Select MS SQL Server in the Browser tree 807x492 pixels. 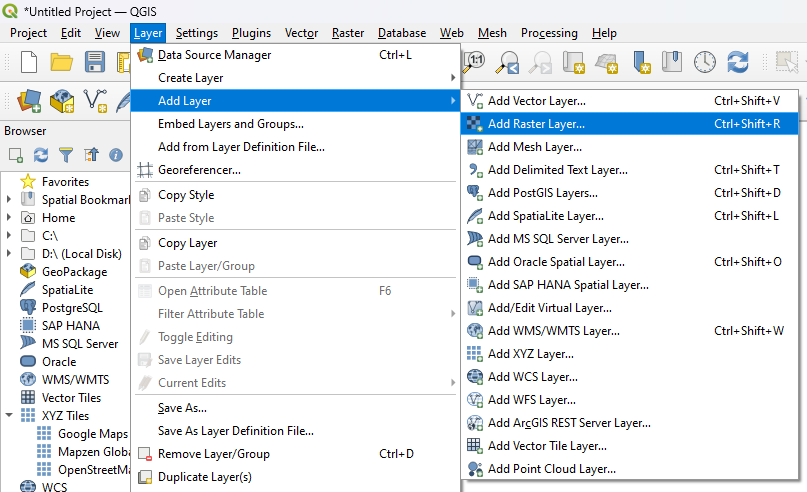tap(69, 344)
